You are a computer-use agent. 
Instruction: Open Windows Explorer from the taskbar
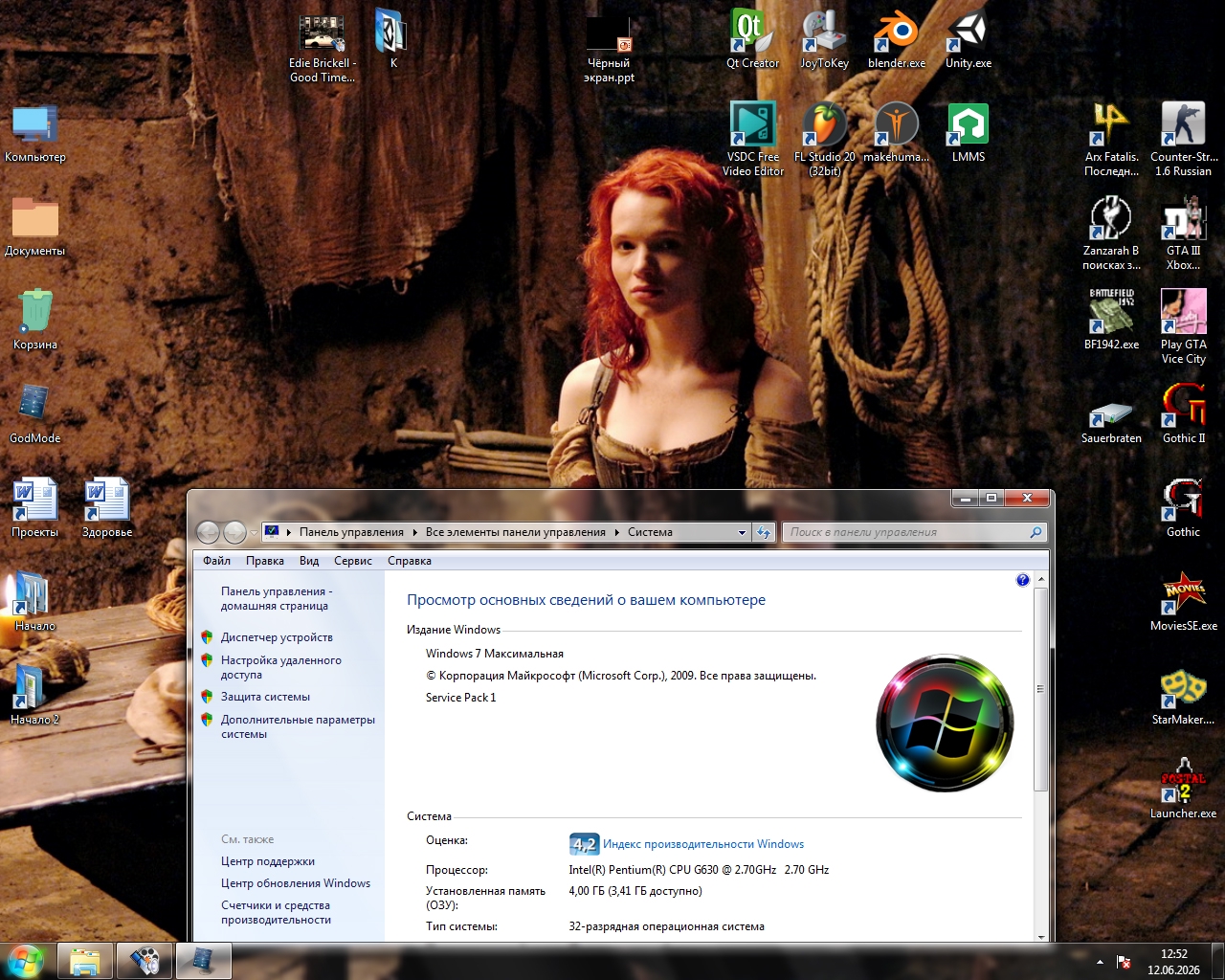pyautogui.click(x=85, y=961)
